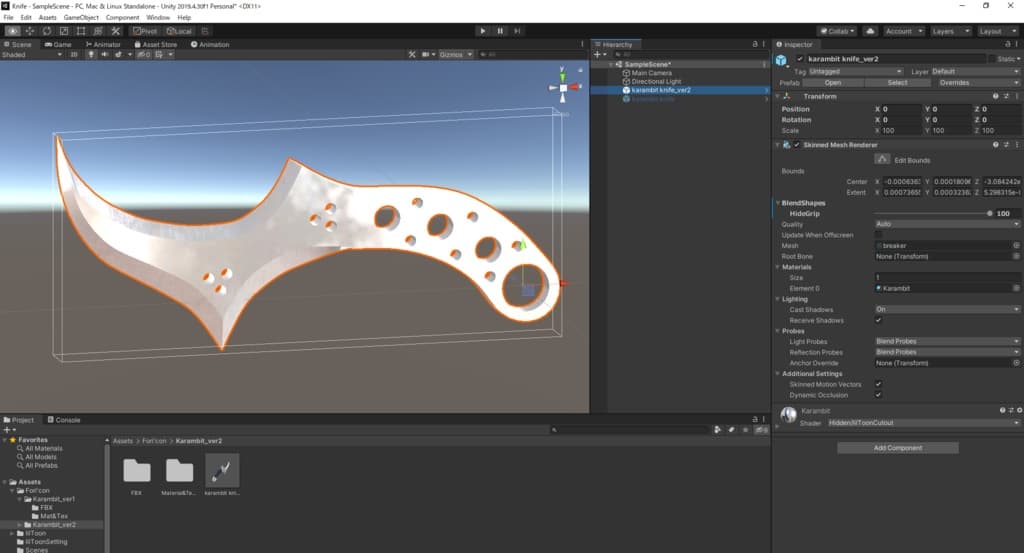Select the Scale tool

tap(63, 31)
